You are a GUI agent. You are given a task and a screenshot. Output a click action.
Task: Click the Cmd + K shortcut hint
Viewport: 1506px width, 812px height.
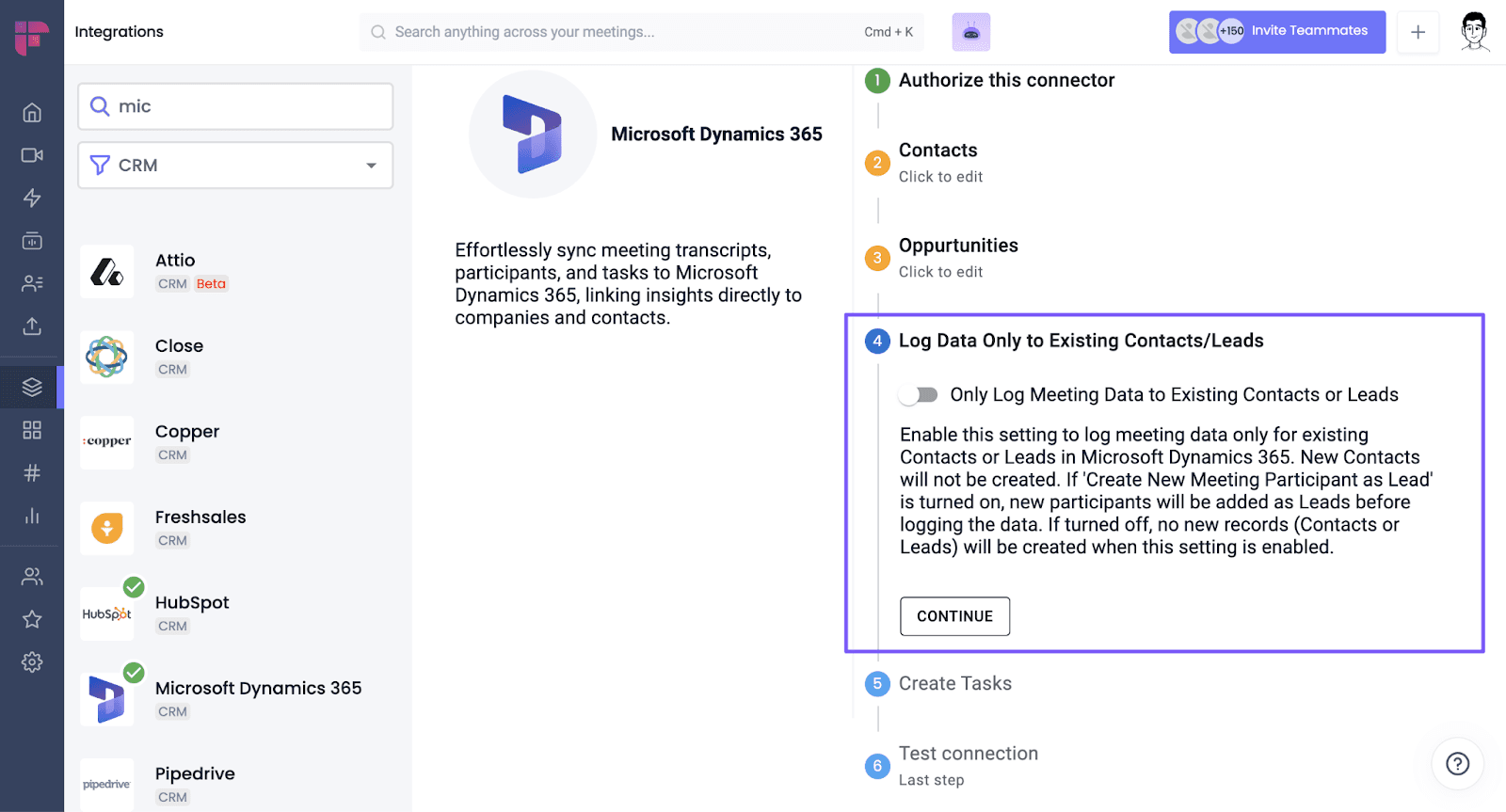point(889,32)
